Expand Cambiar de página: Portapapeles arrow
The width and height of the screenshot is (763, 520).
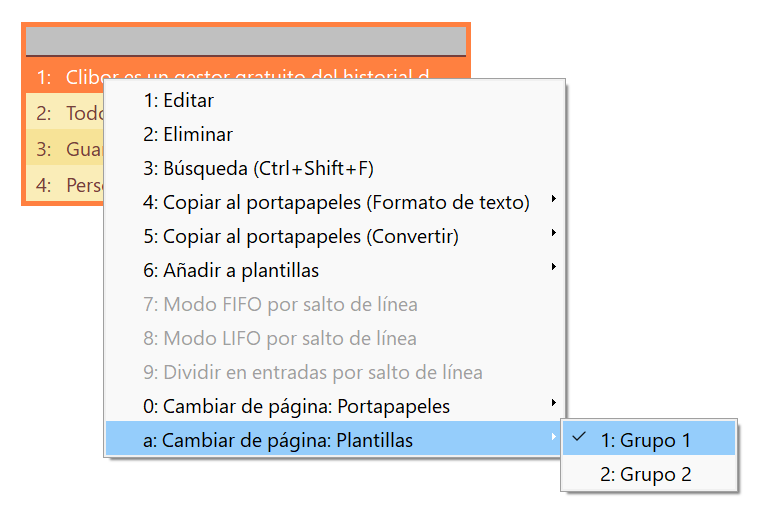(x=553, y=403)
